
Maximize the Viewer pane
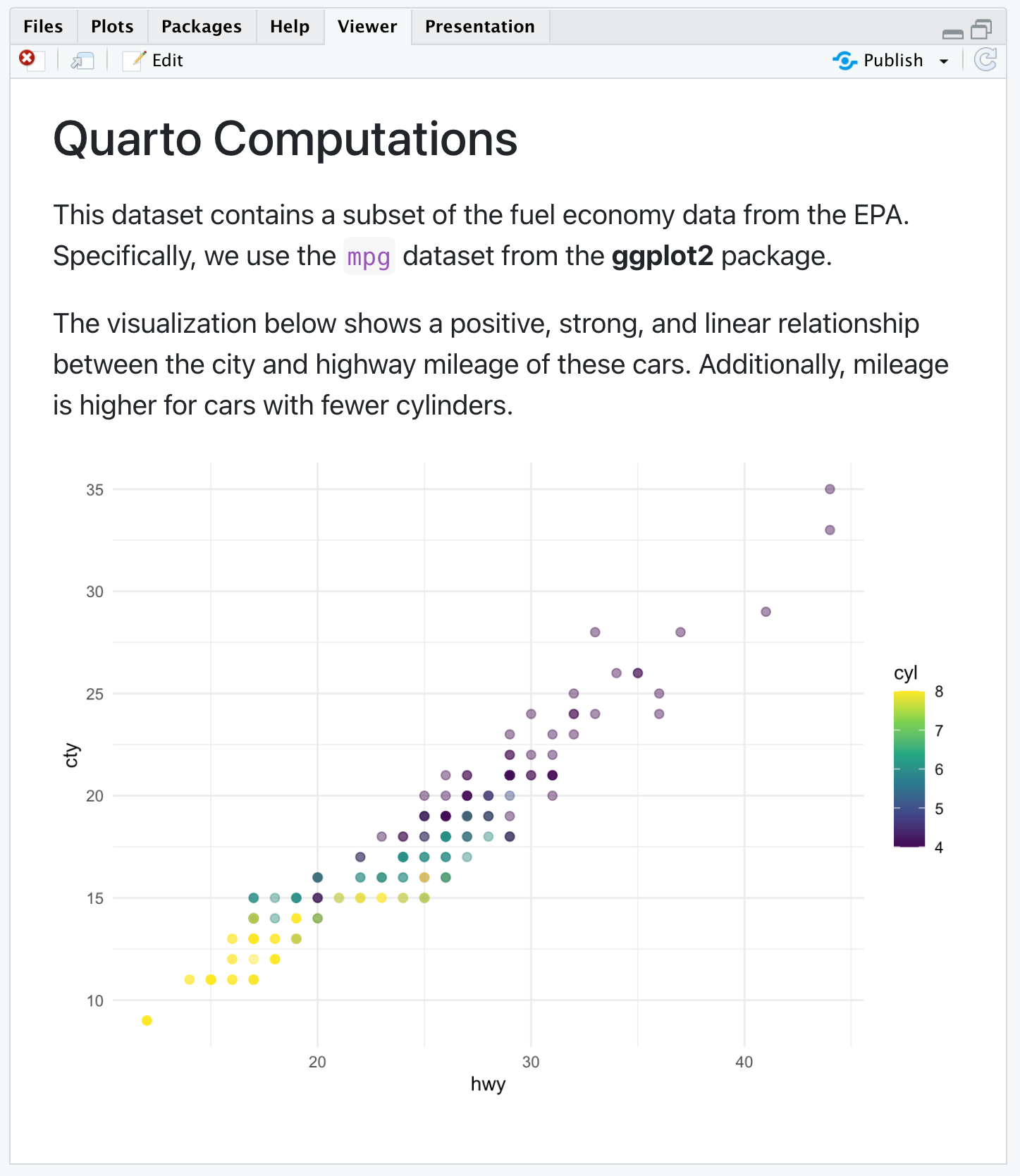tap(980, 29)
